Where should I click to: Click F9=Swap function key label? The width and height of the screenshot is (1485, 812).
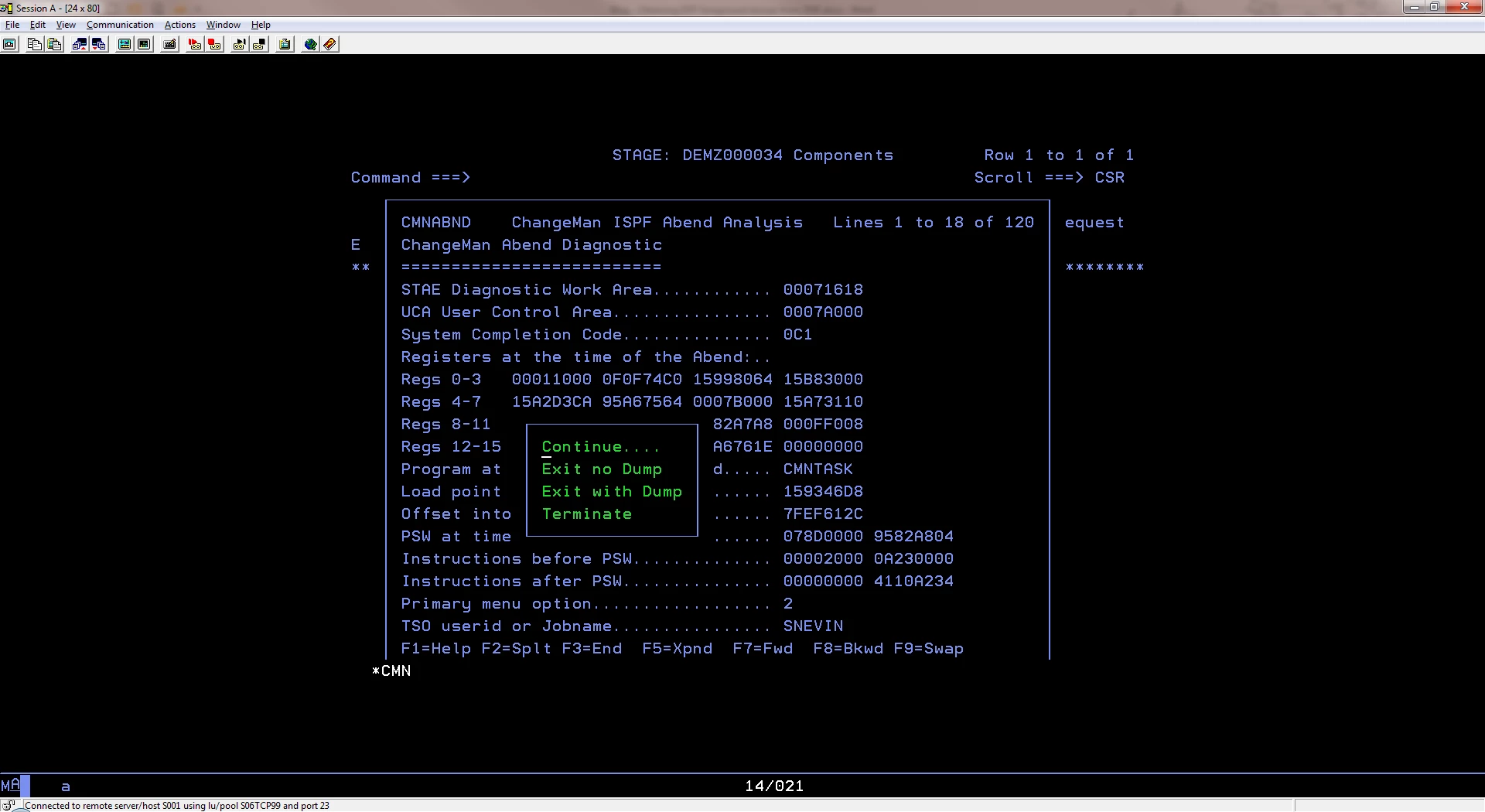pyautogui.click(x=929, y=648)
